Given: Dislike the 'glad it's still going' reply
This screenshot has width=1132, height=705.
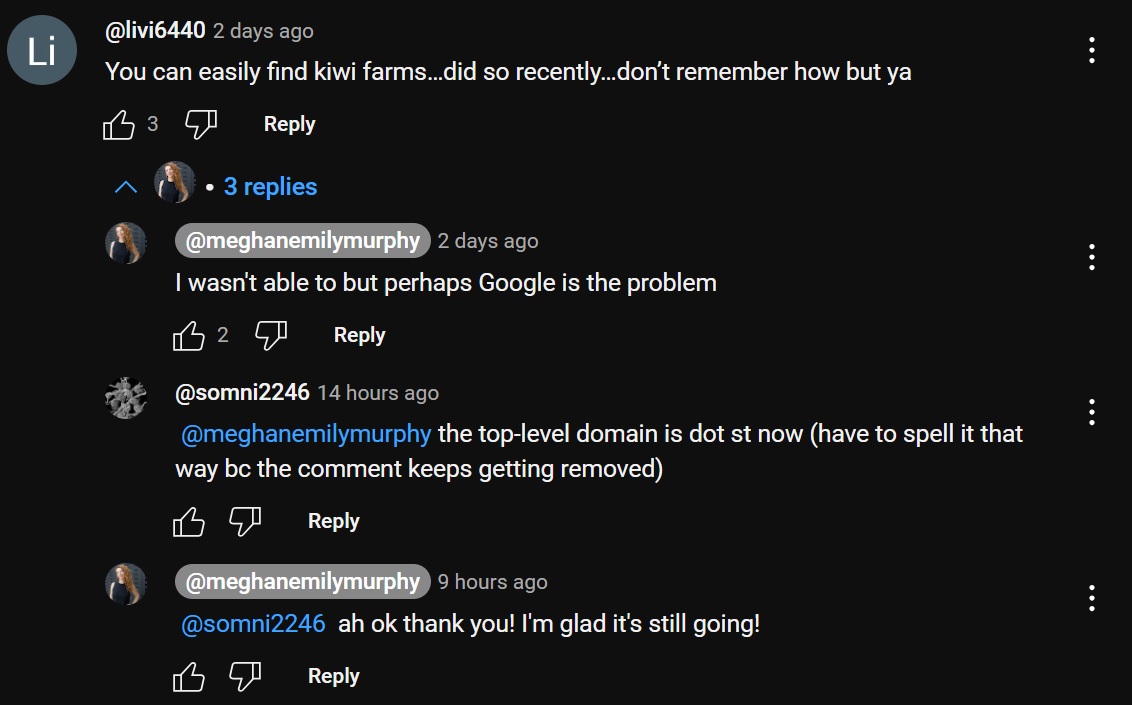Looking at the screenshot, I should tap(245, 677).
